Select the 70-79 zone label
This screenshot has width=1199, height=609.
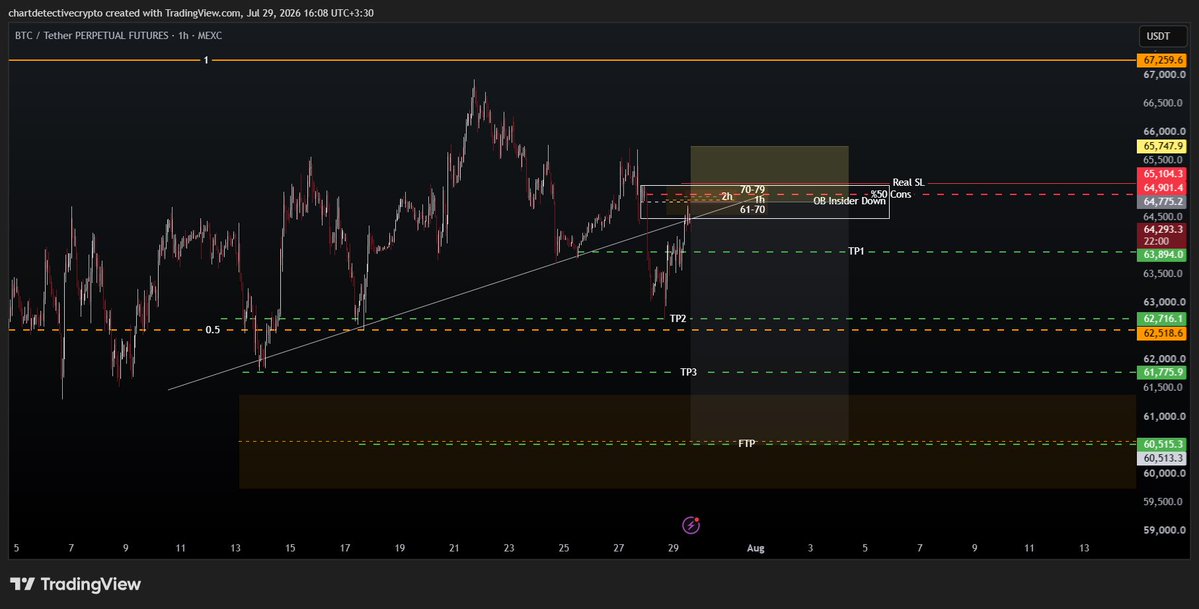(752, 189)
